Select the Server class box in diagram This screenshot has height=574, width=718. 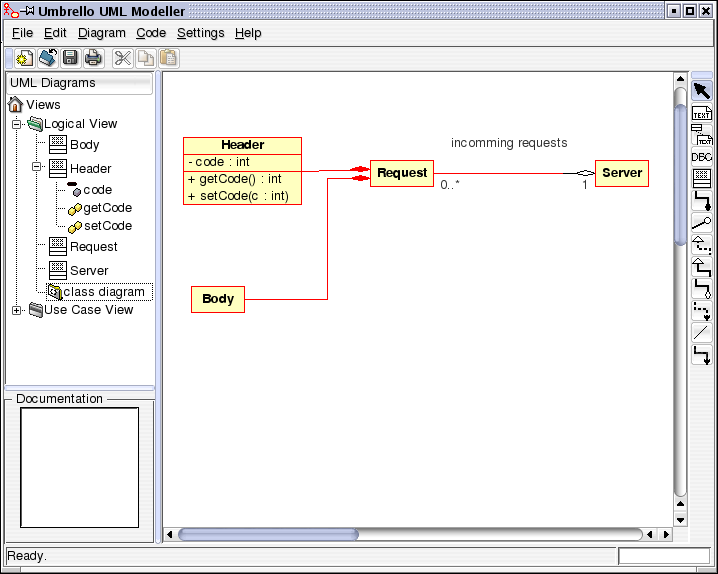click(x=622, y=173)
